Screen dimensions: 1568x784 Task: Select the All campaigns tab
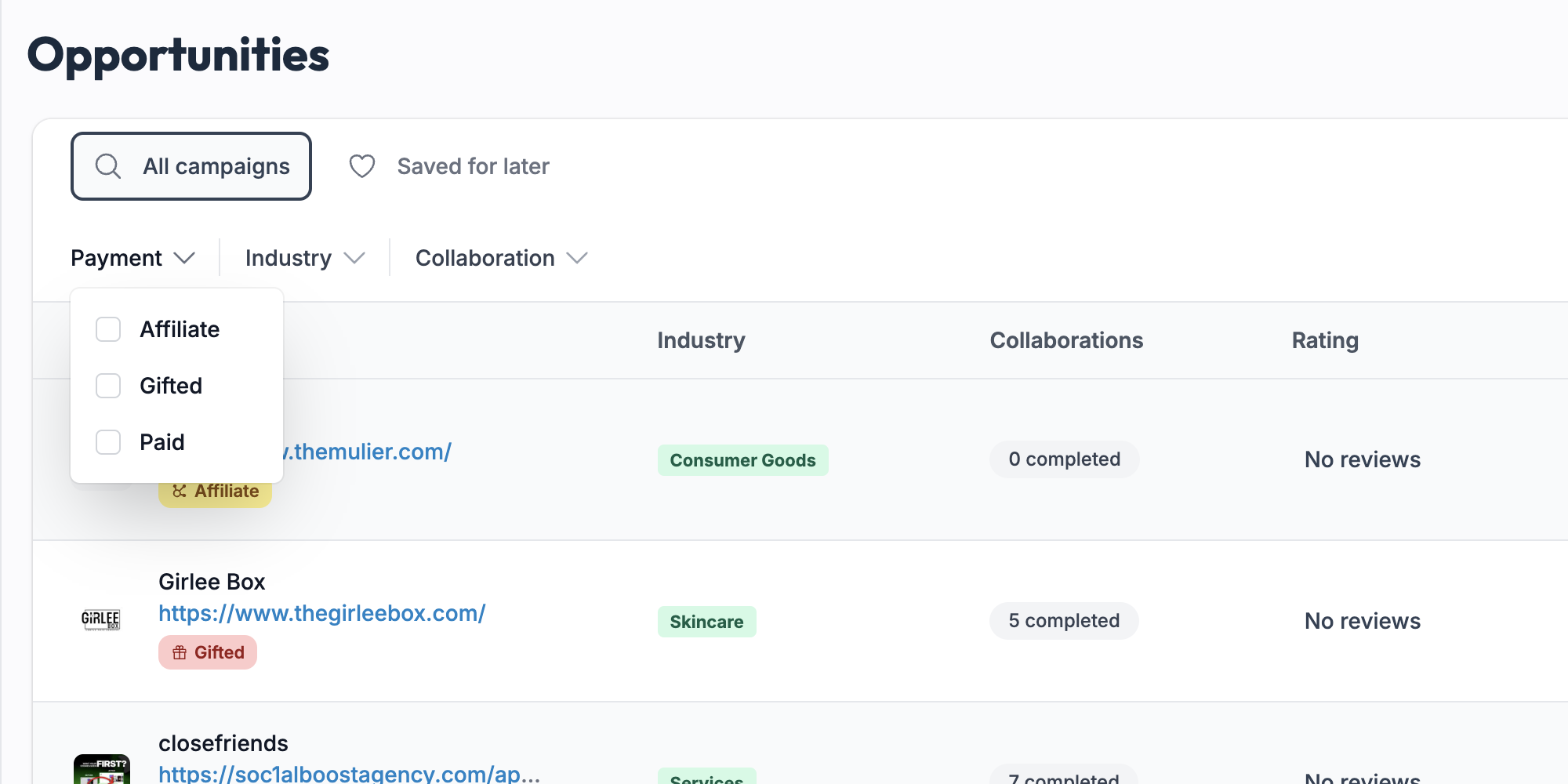191,166
